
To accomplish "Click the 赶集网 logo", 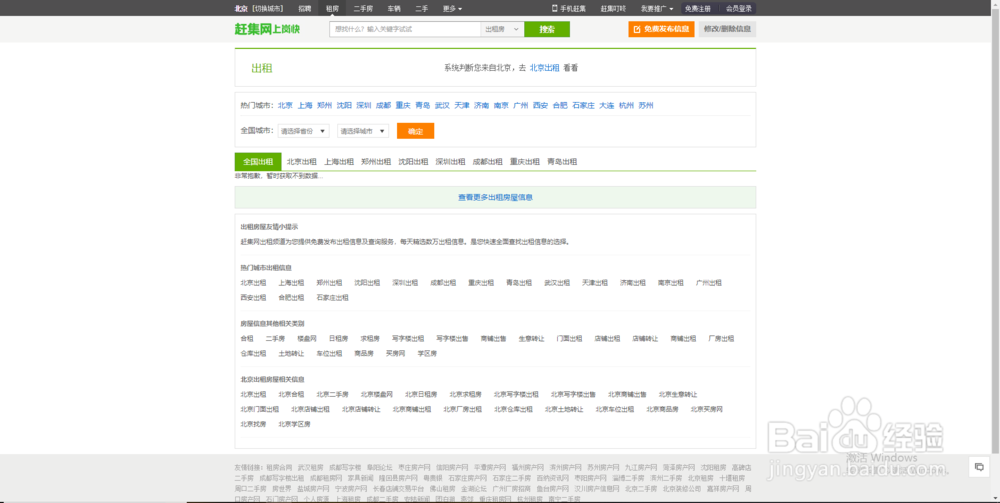I will (267, 29).
